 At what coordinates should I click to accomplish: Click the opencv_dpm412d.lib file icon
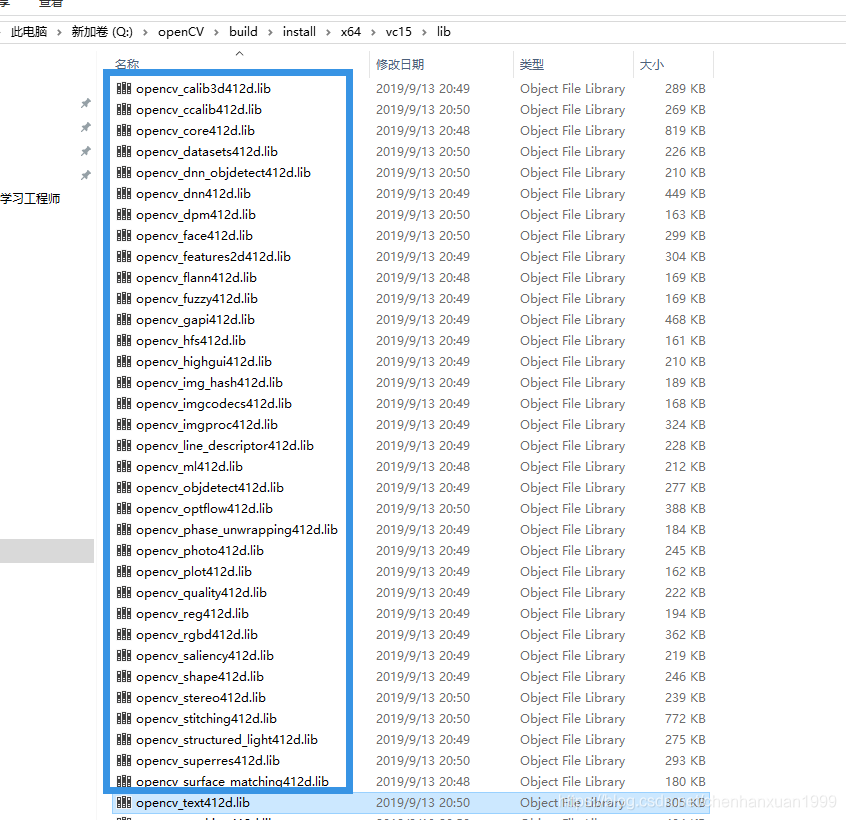click(124, 214)
